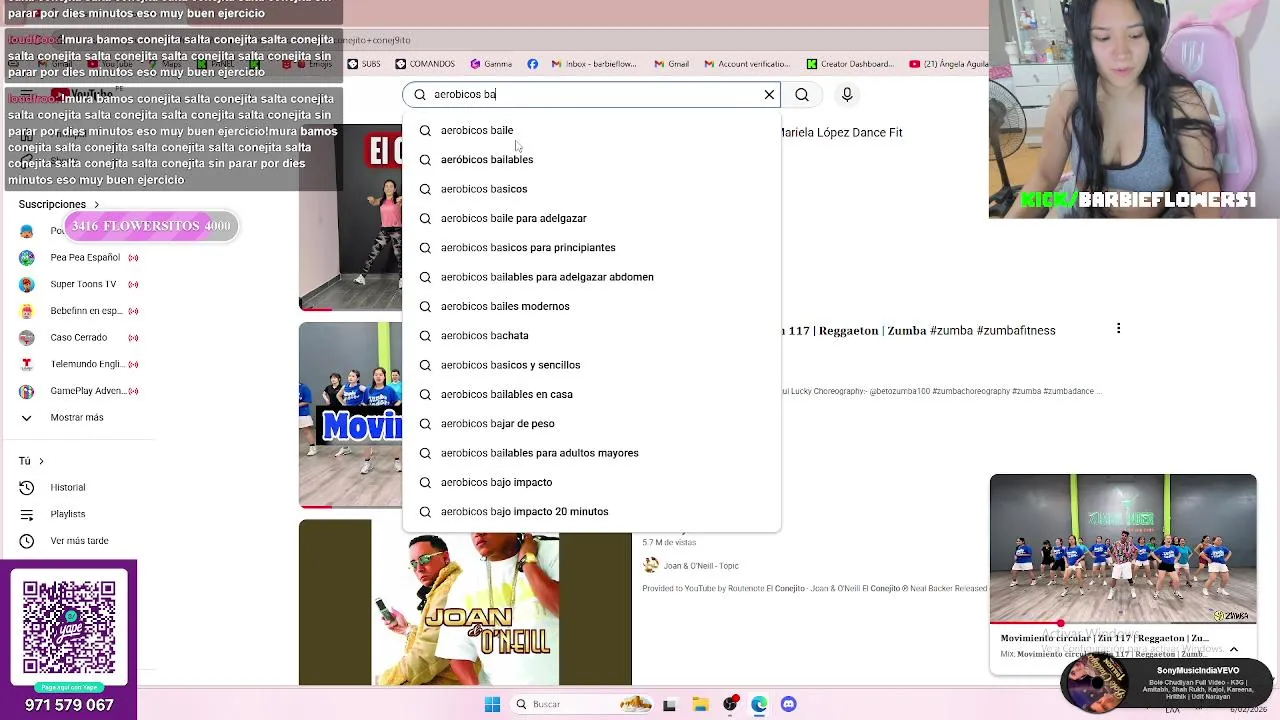Choose suggestion 'aeróbicos bailables'
This screenshot has height=720, width=1280.
pyautogui.click(x=591, y=160)
